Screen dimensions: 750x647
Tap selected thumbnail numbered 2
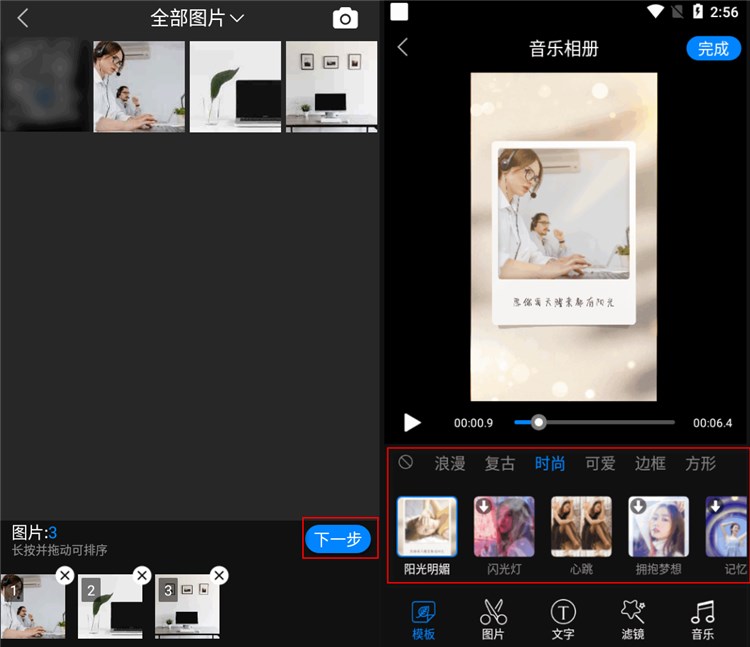tap(110, 606)
